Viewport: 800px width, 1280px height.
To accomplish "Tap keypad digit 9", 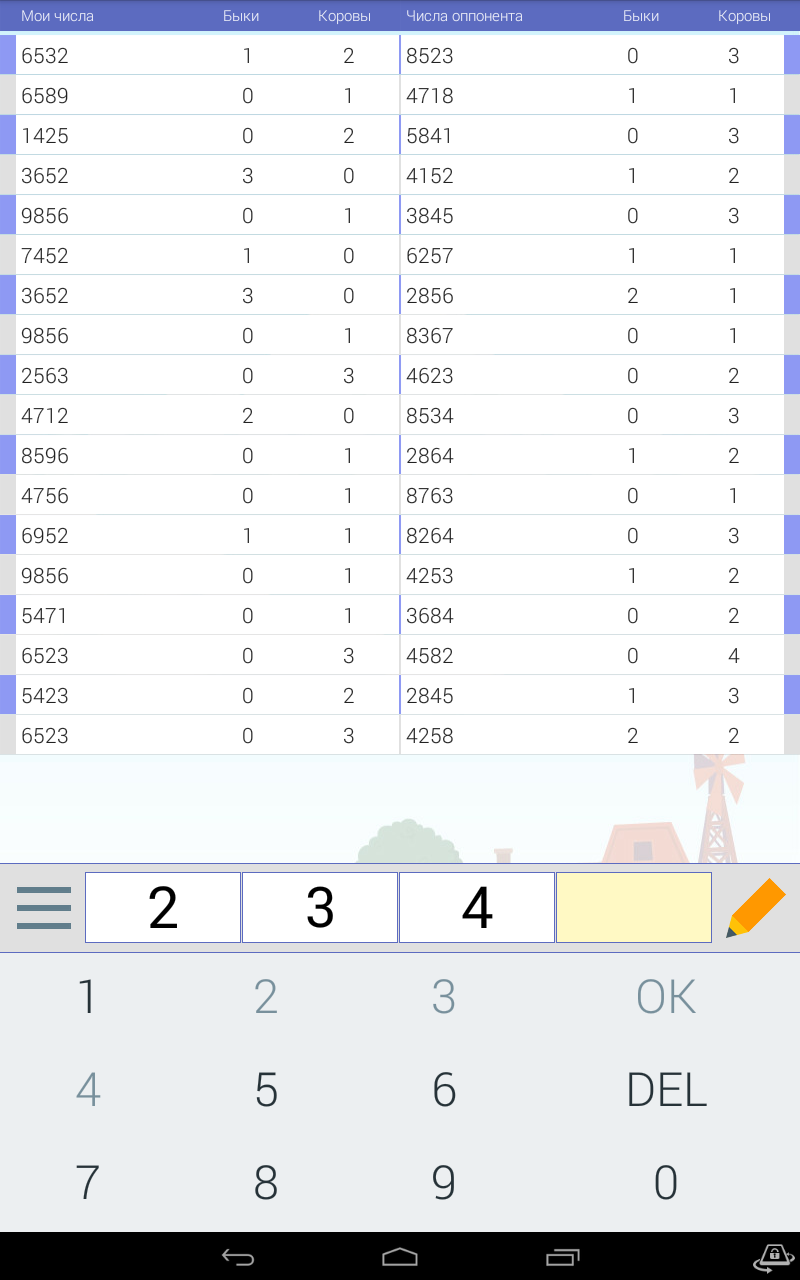I will (x=444, y=1183).
